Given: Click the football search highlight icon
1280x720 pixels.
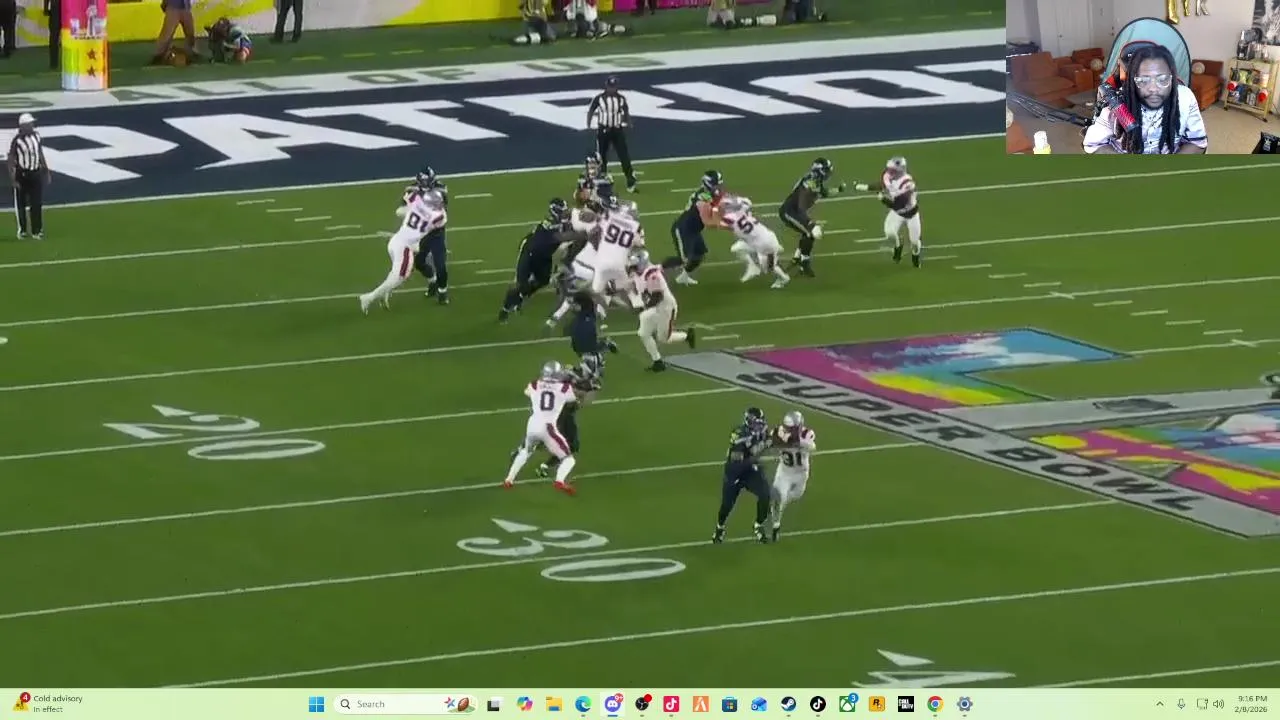Looking at the screenshot, I should click(459, 704).
